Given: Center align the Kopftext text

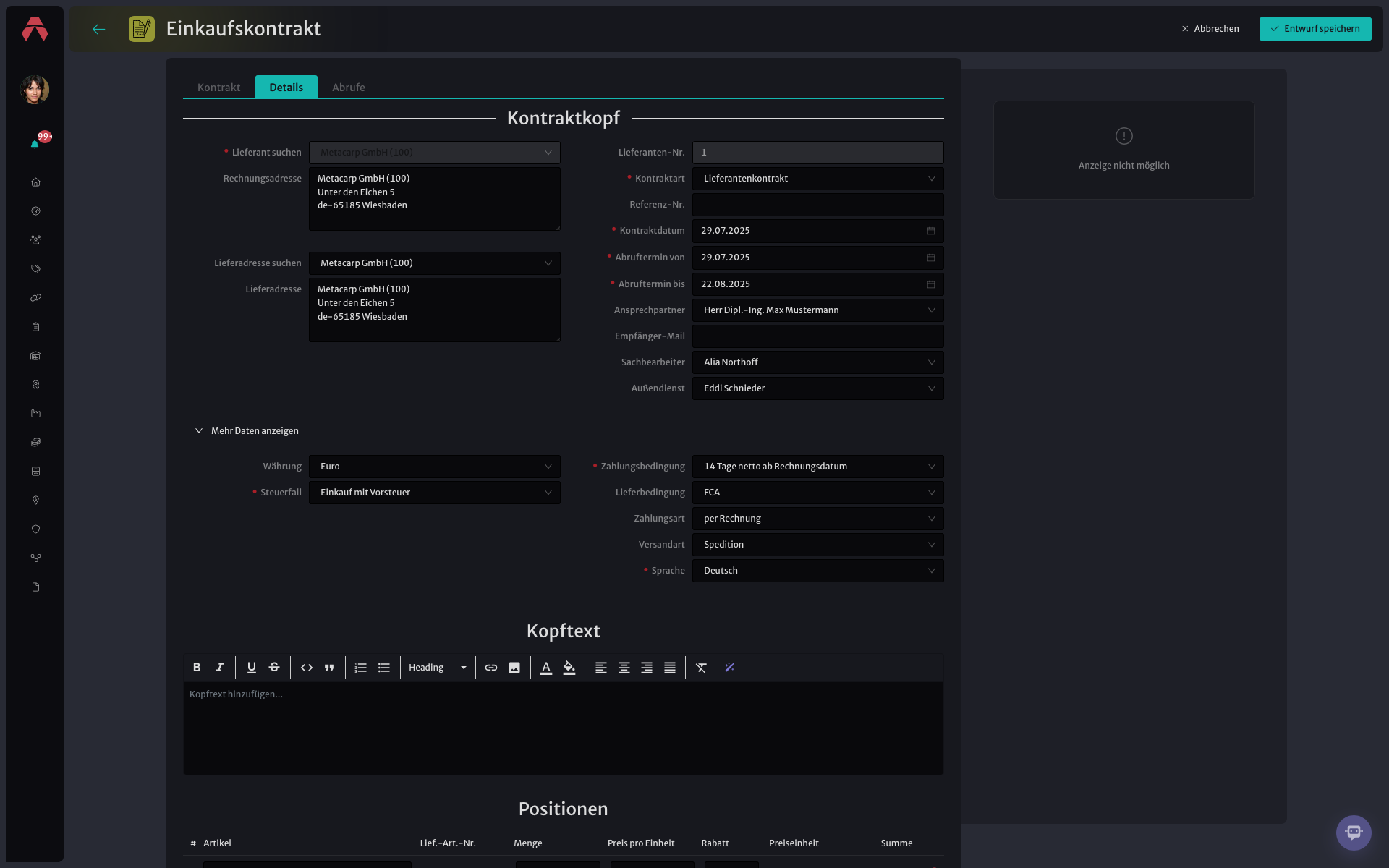Looking at the screenshot, I should (624, 668).
